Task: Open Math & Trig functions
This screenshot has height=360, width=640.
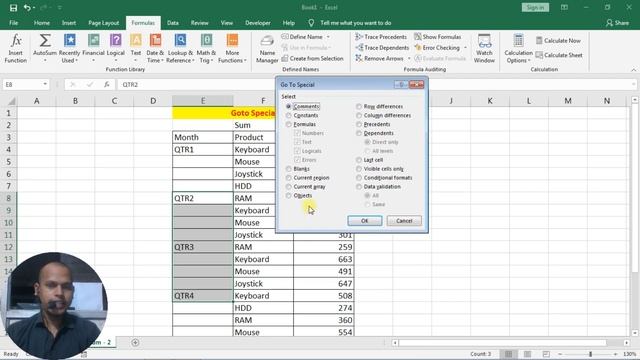Action: [x=206, y=48]
